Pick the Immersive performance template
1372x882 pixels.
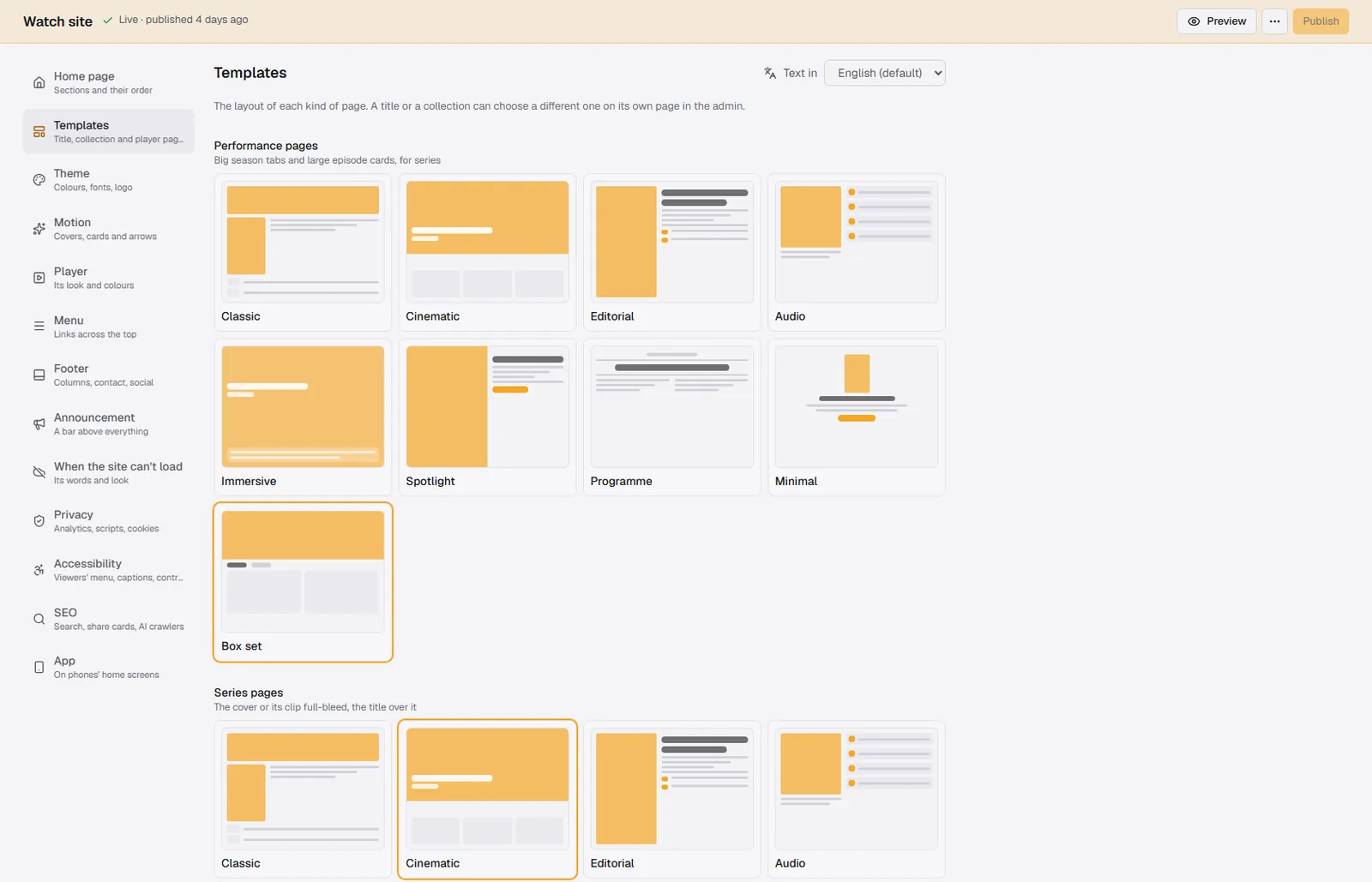click(x=303, y=417)
